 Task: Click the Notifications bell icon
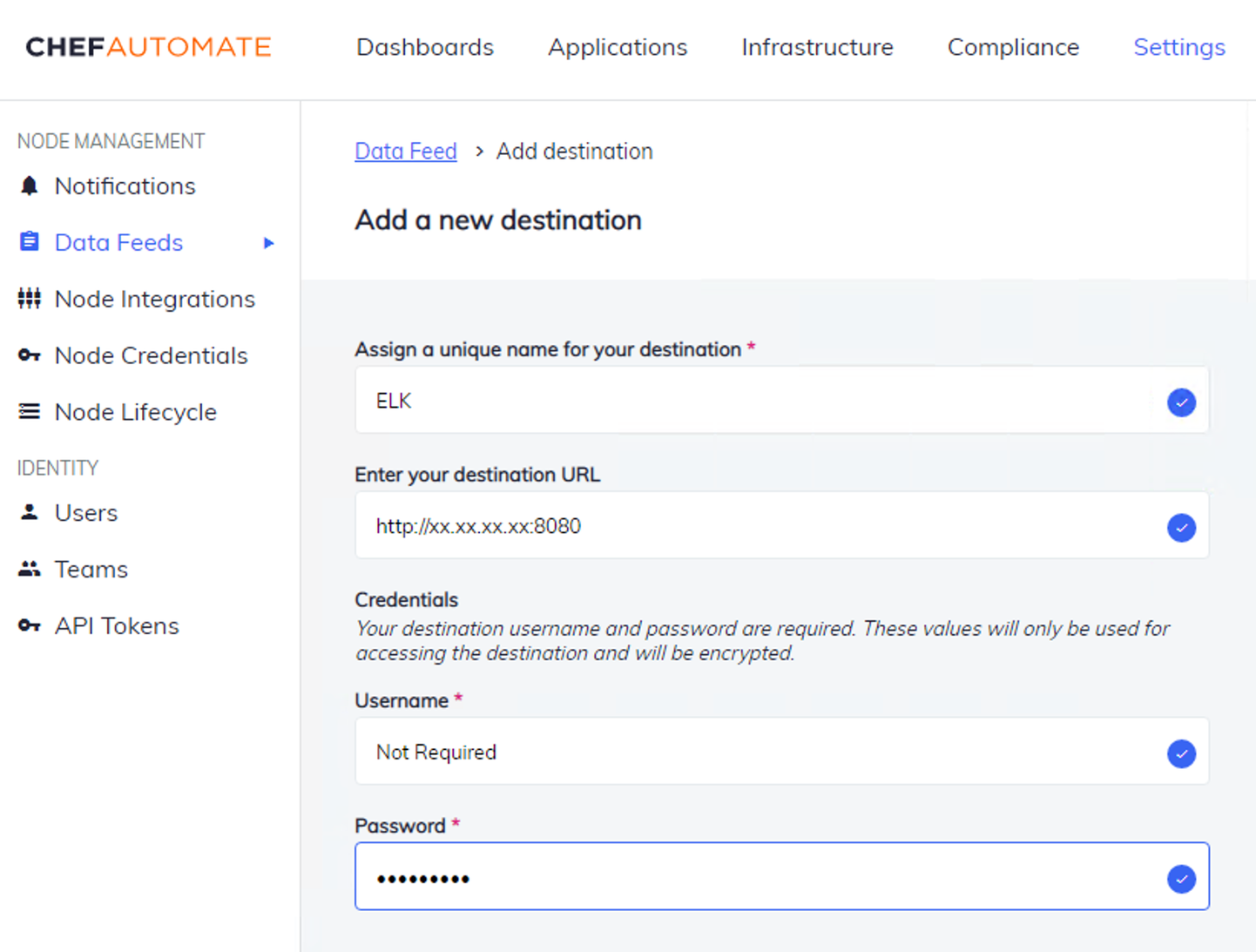pyautogui.click(x=30, y=186)
